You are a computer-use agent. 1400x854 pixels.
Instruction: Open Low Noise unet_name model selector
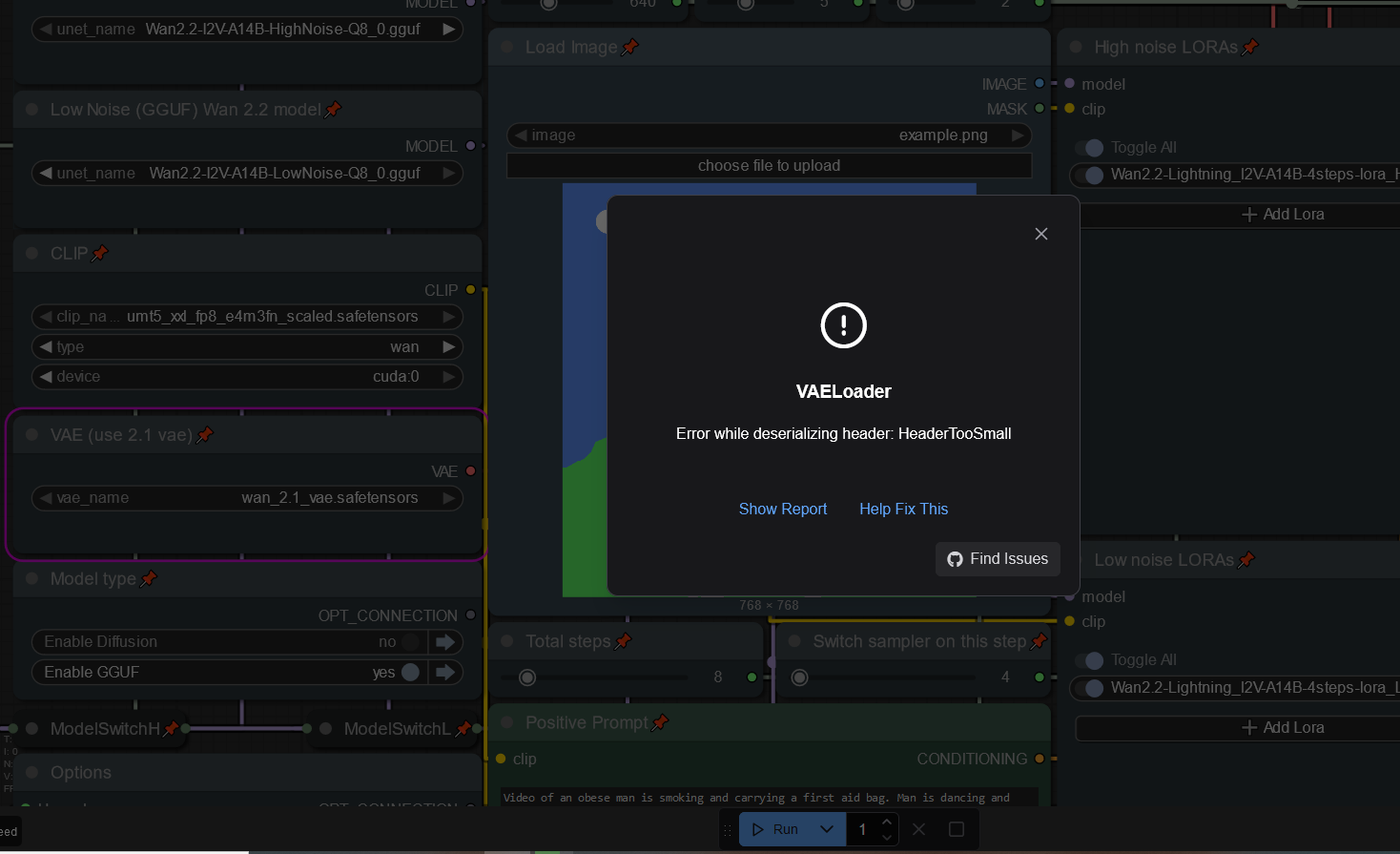tap(247, 174)
